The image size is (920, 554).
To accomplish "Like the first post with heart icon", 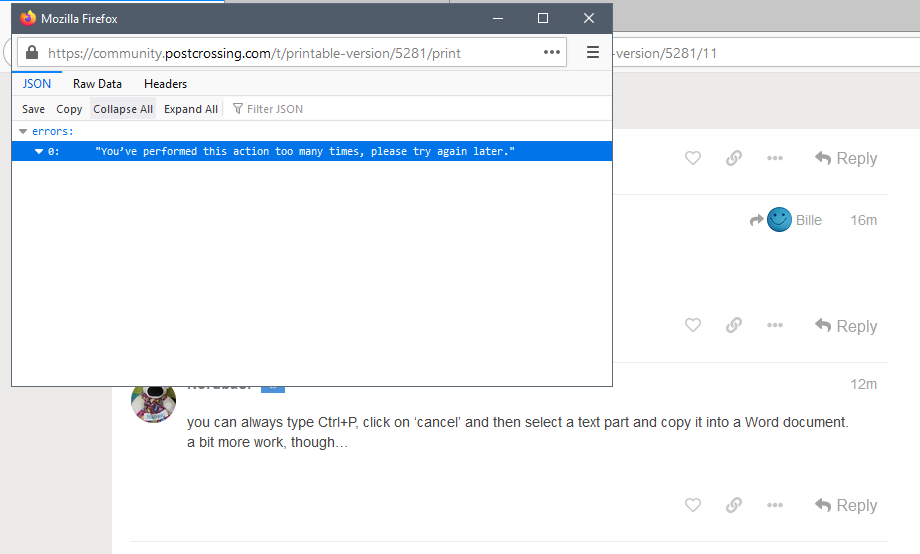I will click(x=693, y=158).
